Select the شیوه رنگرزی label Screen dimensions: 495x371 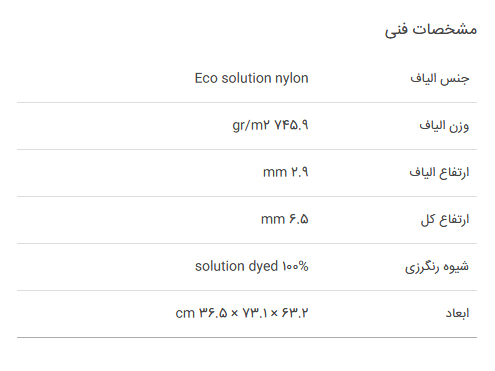[x=437, y=267]
